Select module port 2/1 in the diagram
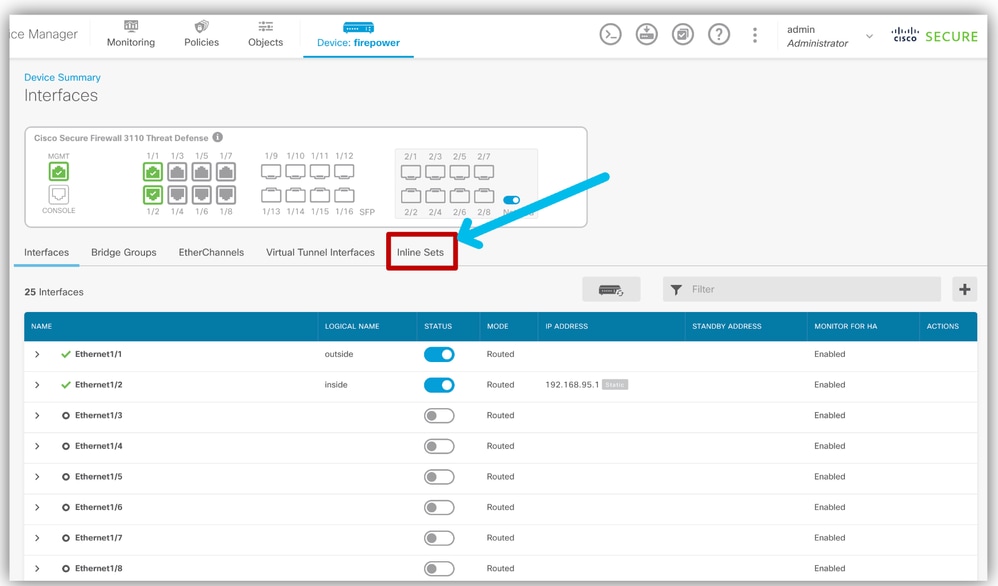The height and width of the screenshot is (586, 998). point(411,172)
